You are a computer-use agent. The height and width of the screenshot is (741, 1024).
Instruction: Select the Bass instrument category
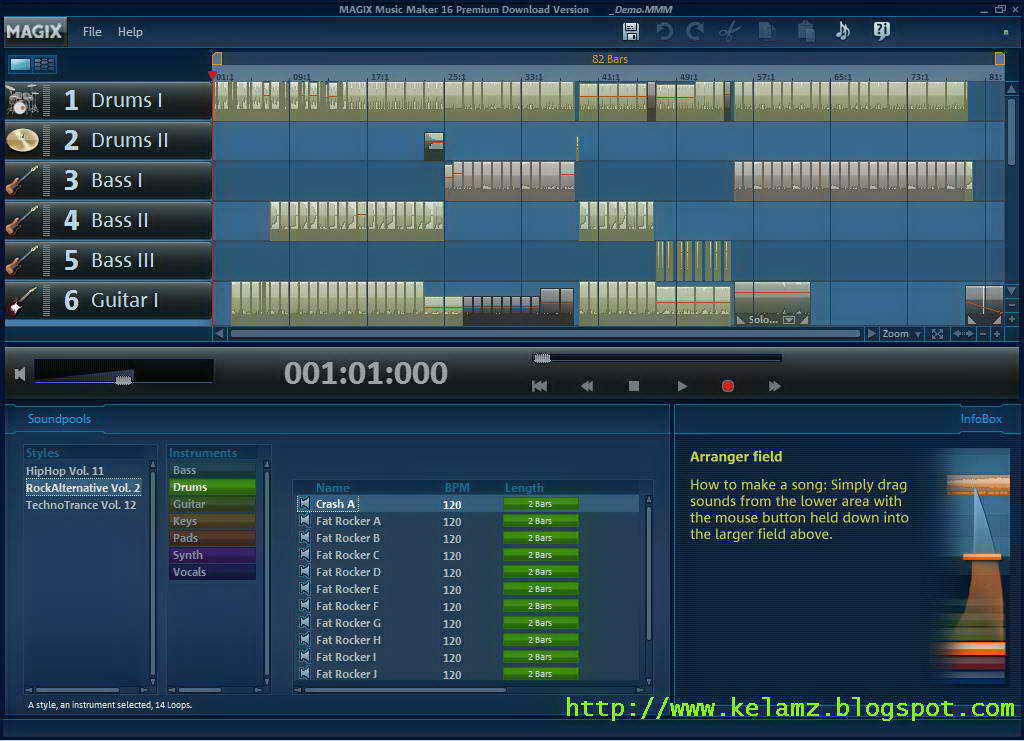(212, 470)
